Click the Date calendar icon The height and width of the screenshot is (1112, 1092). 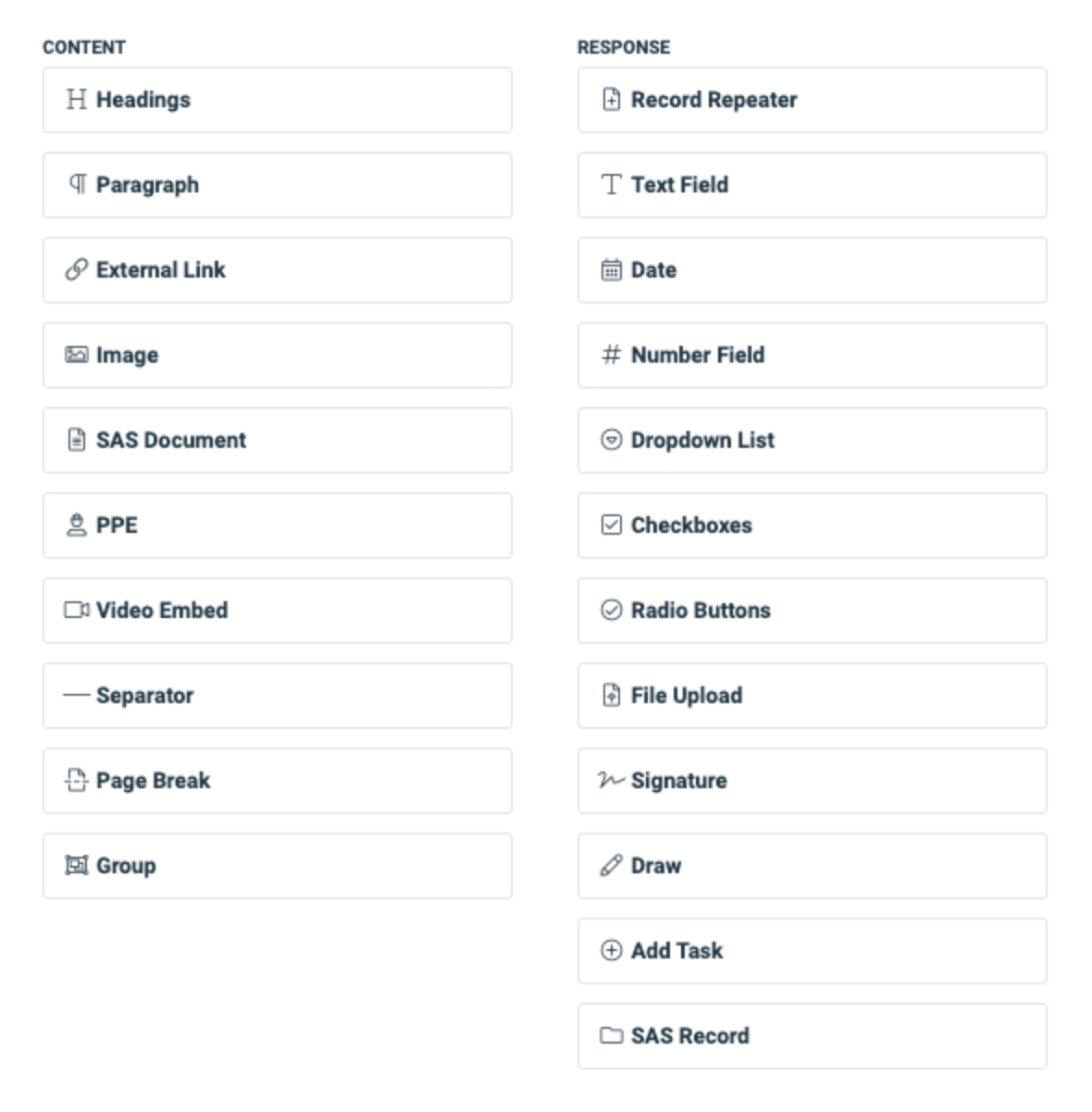coord(612,269)
